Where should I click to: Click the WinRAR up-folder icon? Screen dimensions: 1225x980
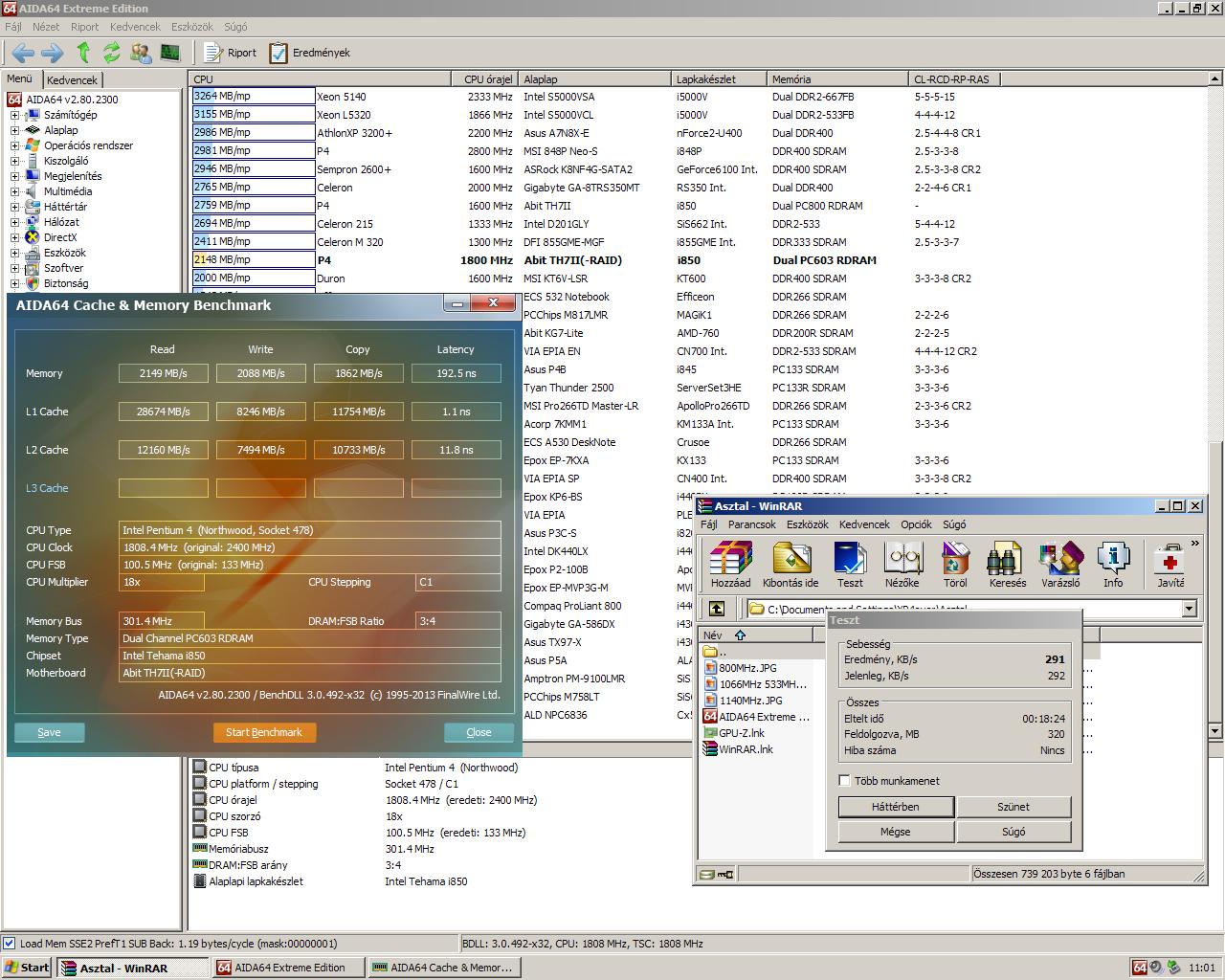(716, 609)
